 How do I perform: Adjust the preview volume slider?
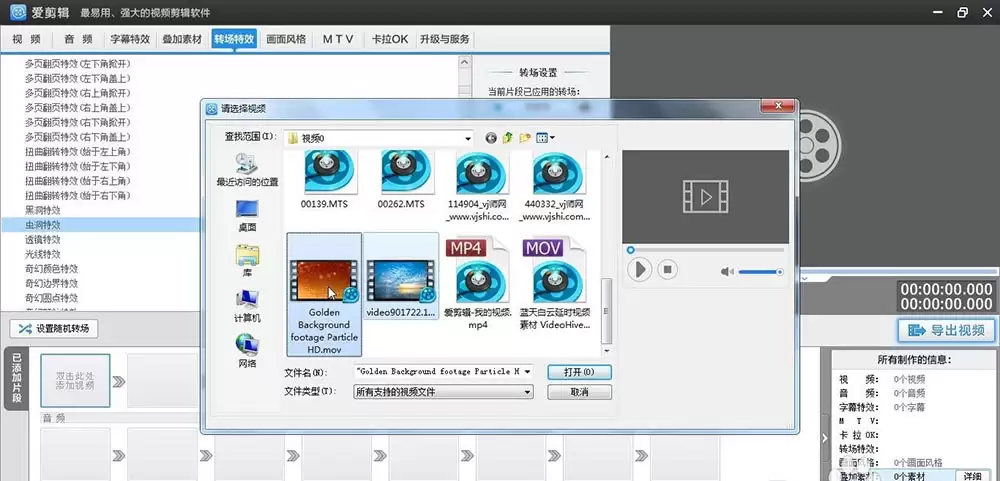760,272
